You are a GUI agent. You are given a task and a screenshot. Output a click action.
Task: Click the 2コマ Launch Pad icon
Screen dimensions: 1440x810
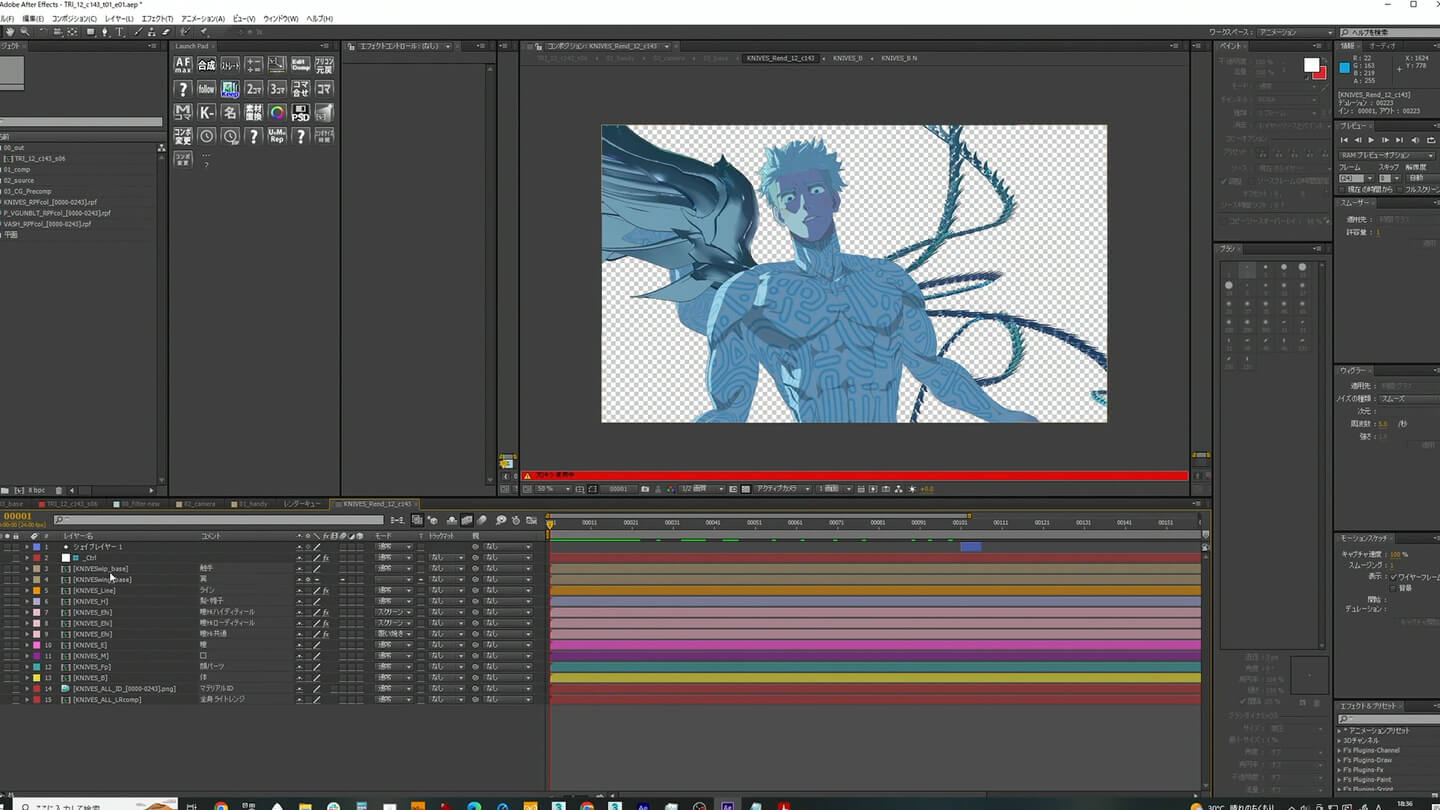coord(254,88)
